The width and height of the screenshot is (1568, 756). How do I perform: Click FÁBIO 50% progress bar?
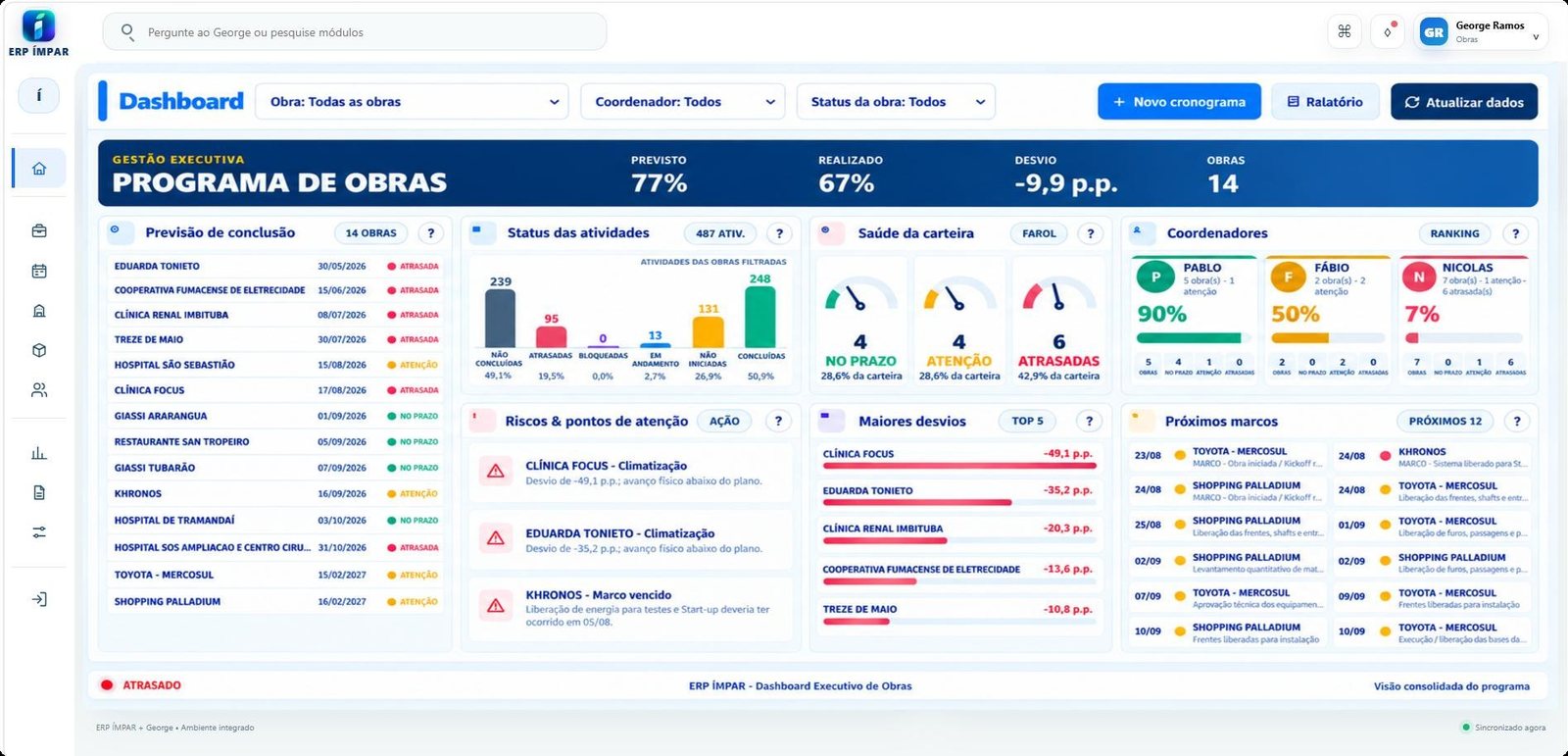[1327, 338]
